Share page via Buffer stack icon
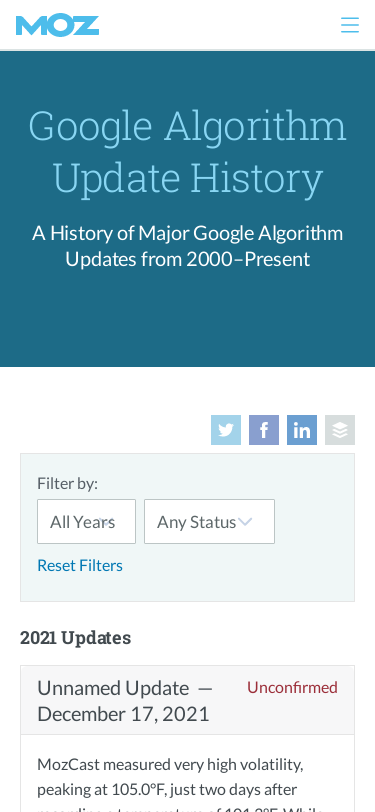Screen dimensions: 375x812 pos(340,430)
